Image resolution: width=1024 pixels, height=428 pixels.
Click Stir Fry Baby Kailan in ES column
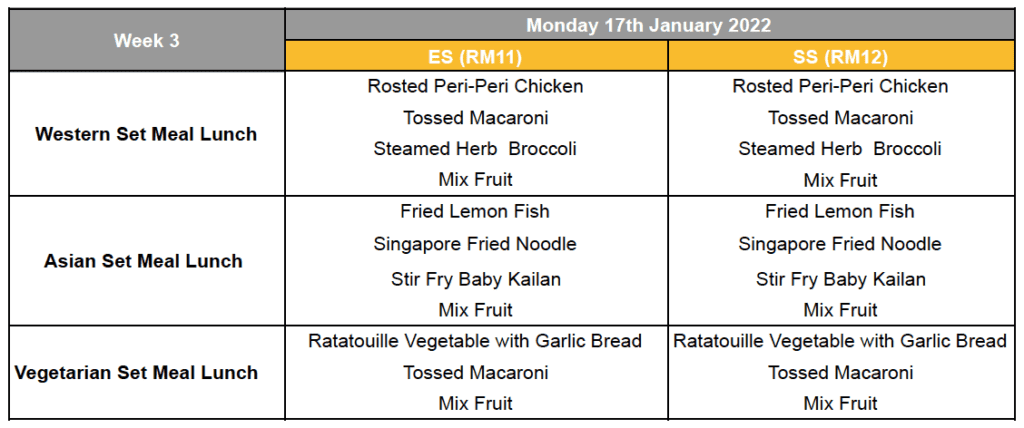476,279
